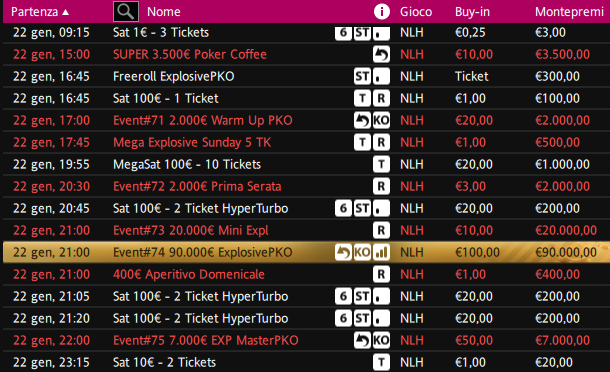Click the R badge on Event#72 Prima Serata
The height and width of the screenshot is (372, 610).
coord(381,186)
